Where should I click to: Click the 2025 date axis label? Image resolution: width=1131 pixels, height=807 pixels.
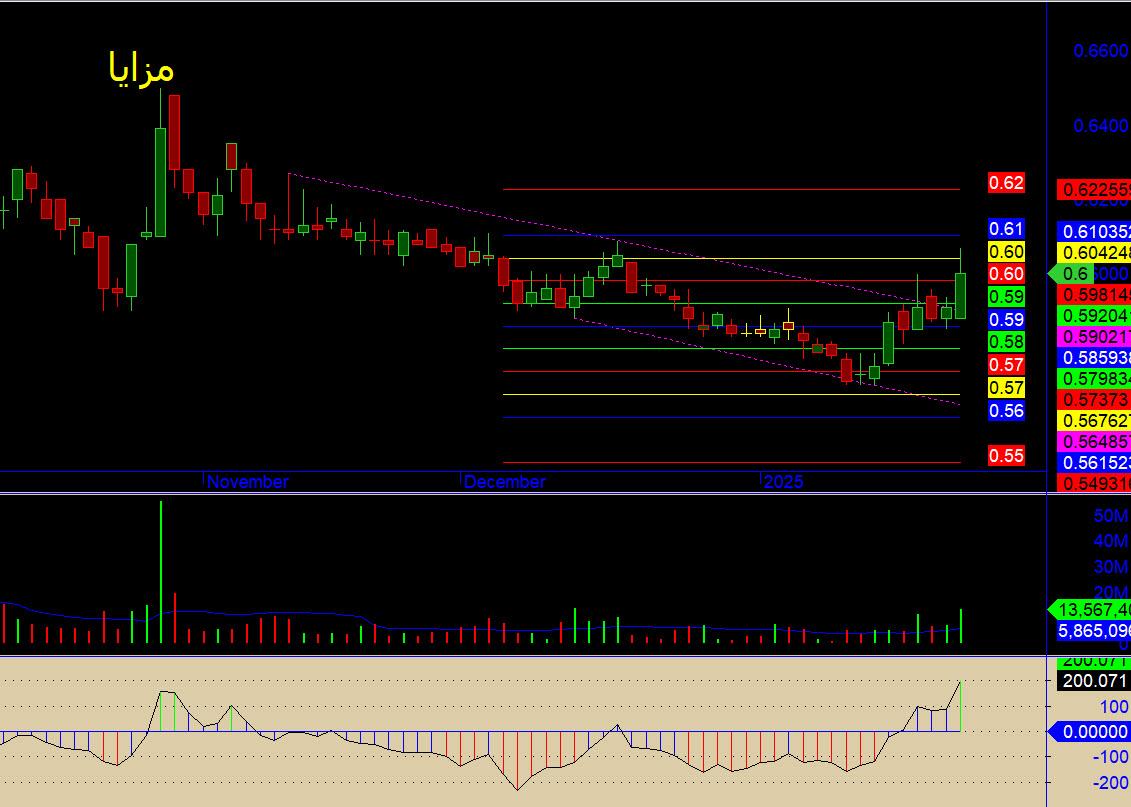click(x=783, y=482)
